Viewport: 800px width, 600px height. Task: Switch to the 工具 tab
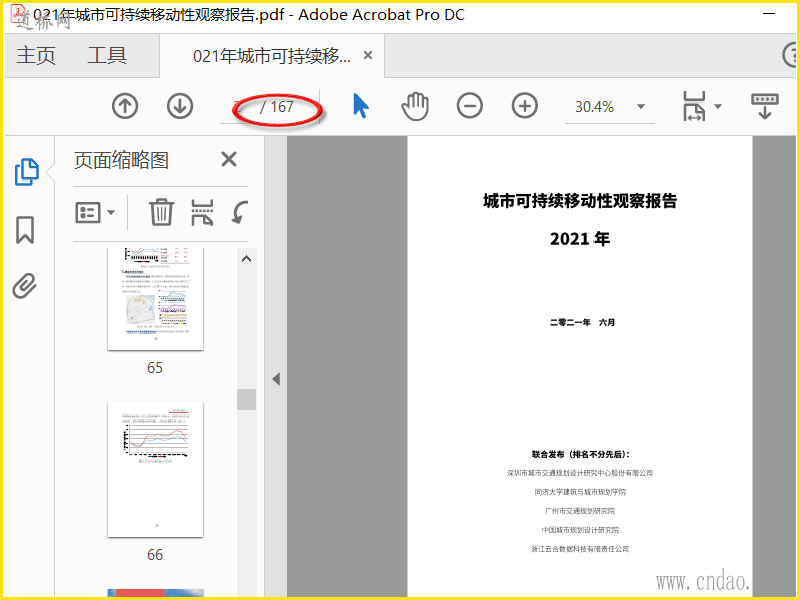tap(107, 55)
